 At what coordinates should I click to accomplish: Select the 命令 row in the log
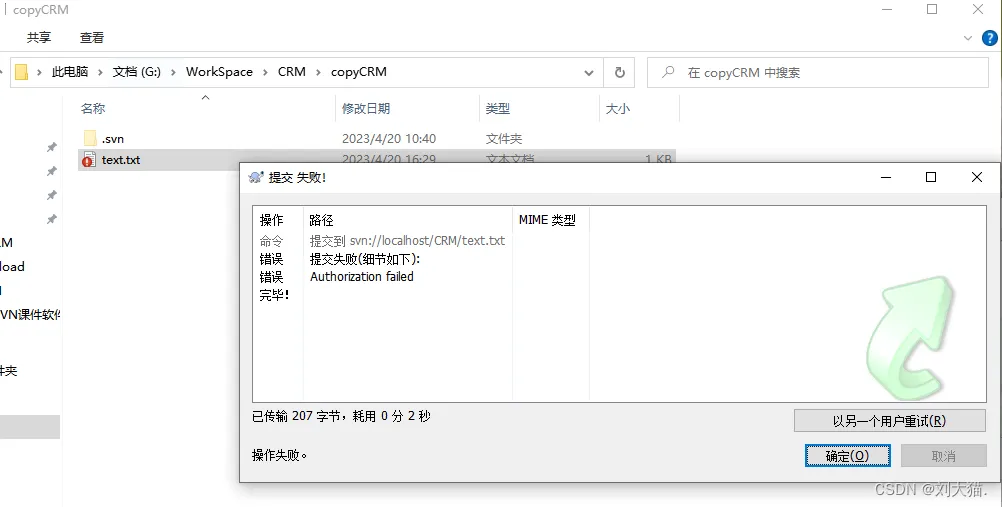tap(271, 241)
